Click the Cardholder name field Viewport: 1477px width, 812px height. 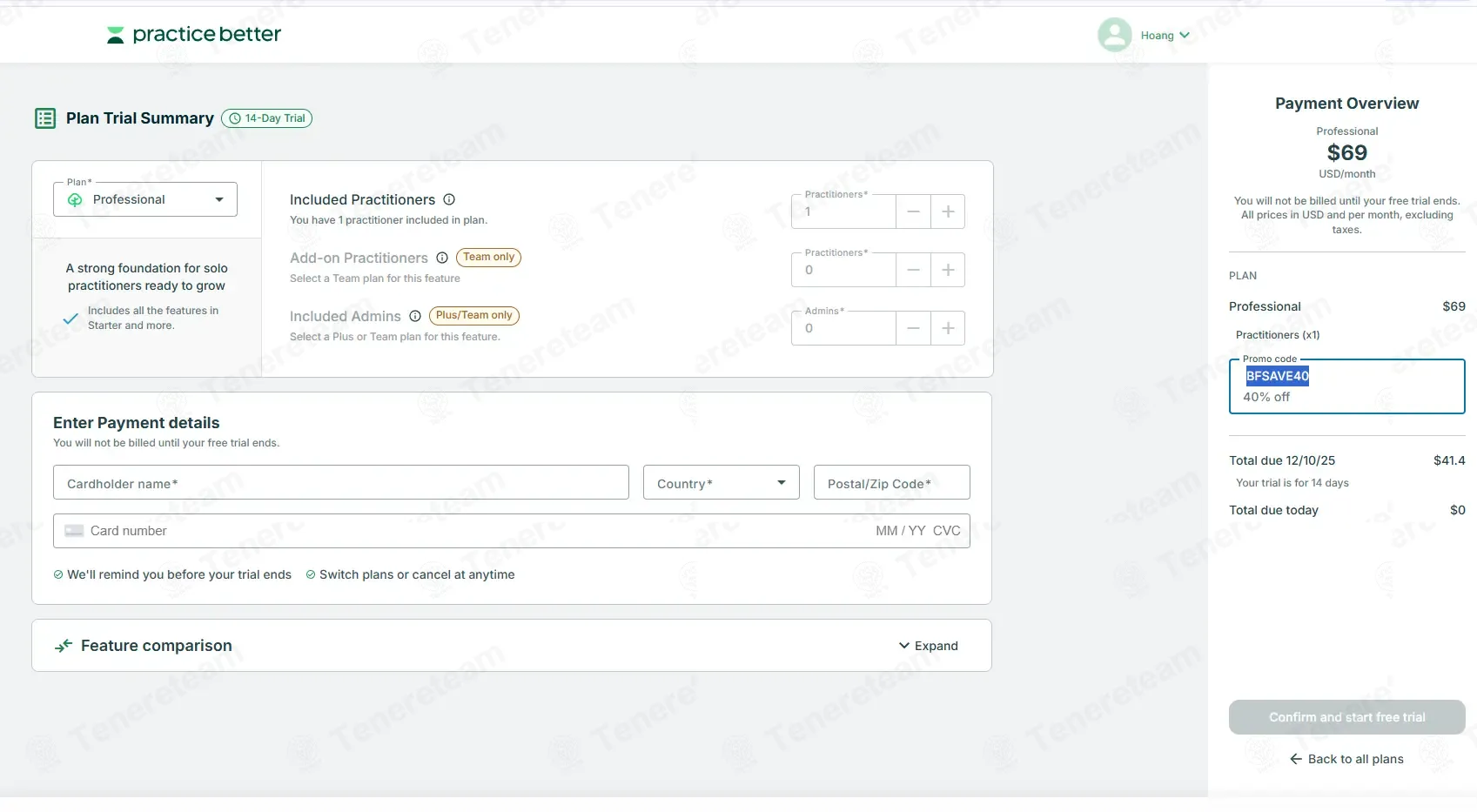point(340,483)
